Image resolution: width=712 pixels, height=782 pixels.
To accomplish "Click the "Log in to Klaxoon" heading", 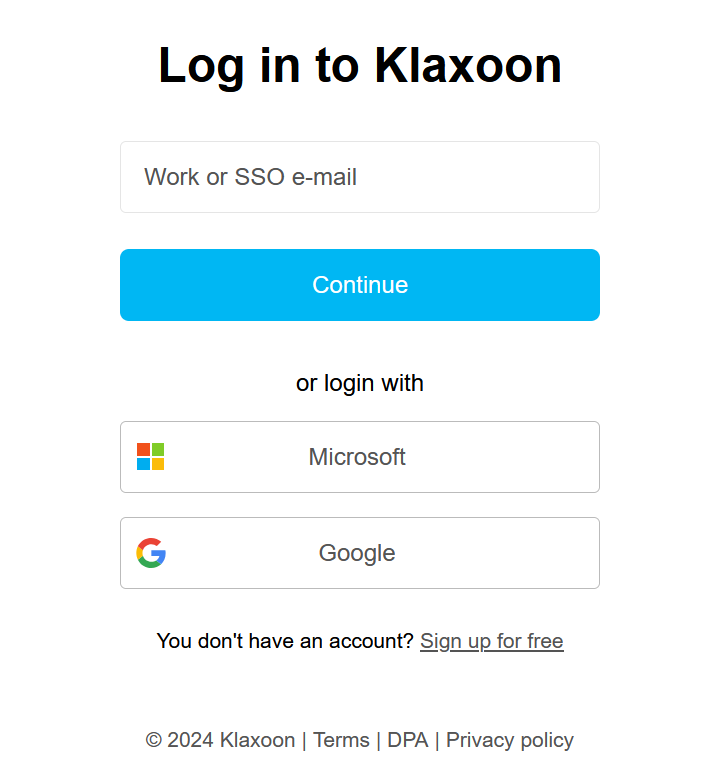I will tap(360, 66).
